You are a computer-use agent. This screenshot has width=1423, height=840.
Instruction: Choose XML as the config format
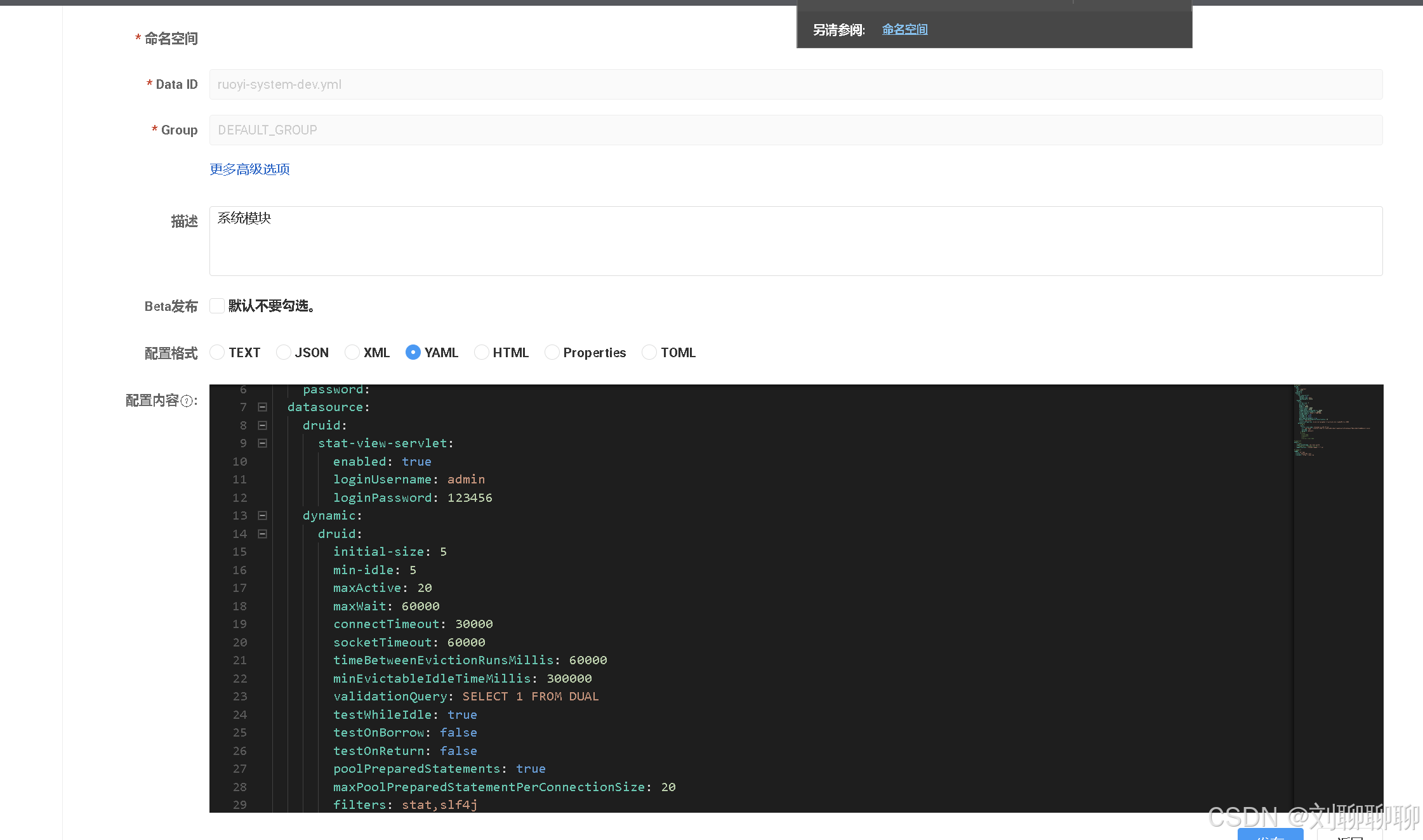pyautogui.click(x=352, y=352)
